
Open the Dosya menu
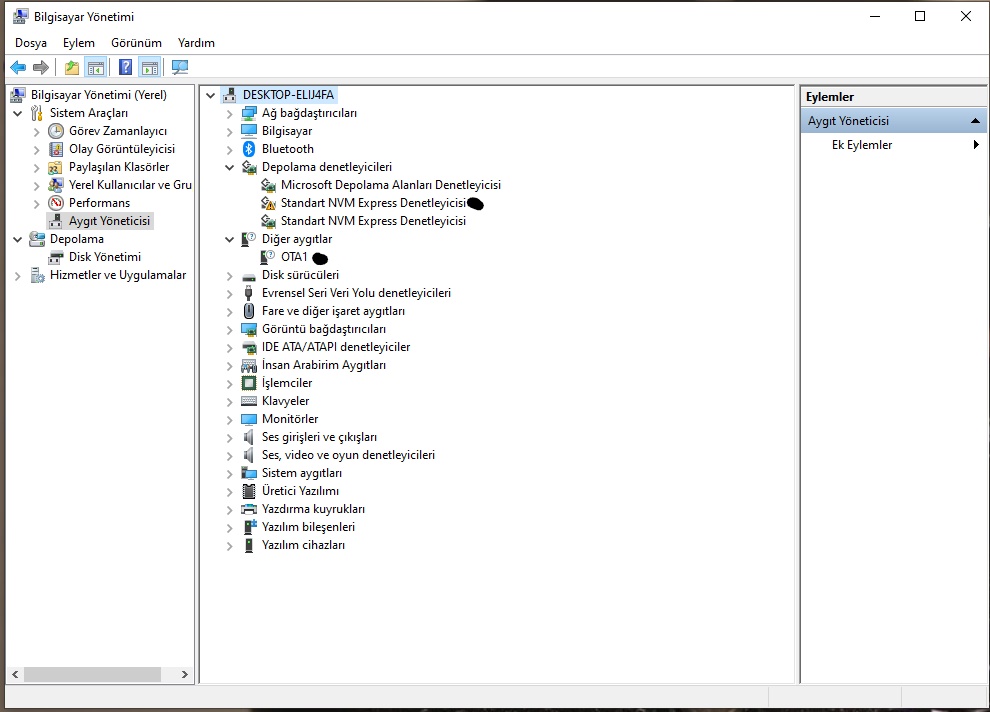click(31, 43)
